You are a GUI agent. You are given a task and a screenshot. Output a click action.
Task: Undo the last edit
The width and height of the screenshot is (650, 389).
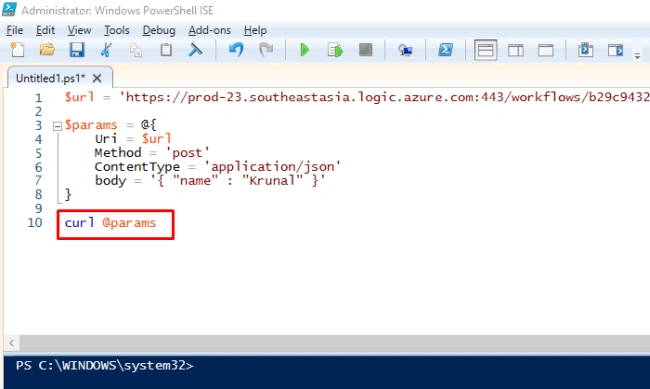point(236,50)
